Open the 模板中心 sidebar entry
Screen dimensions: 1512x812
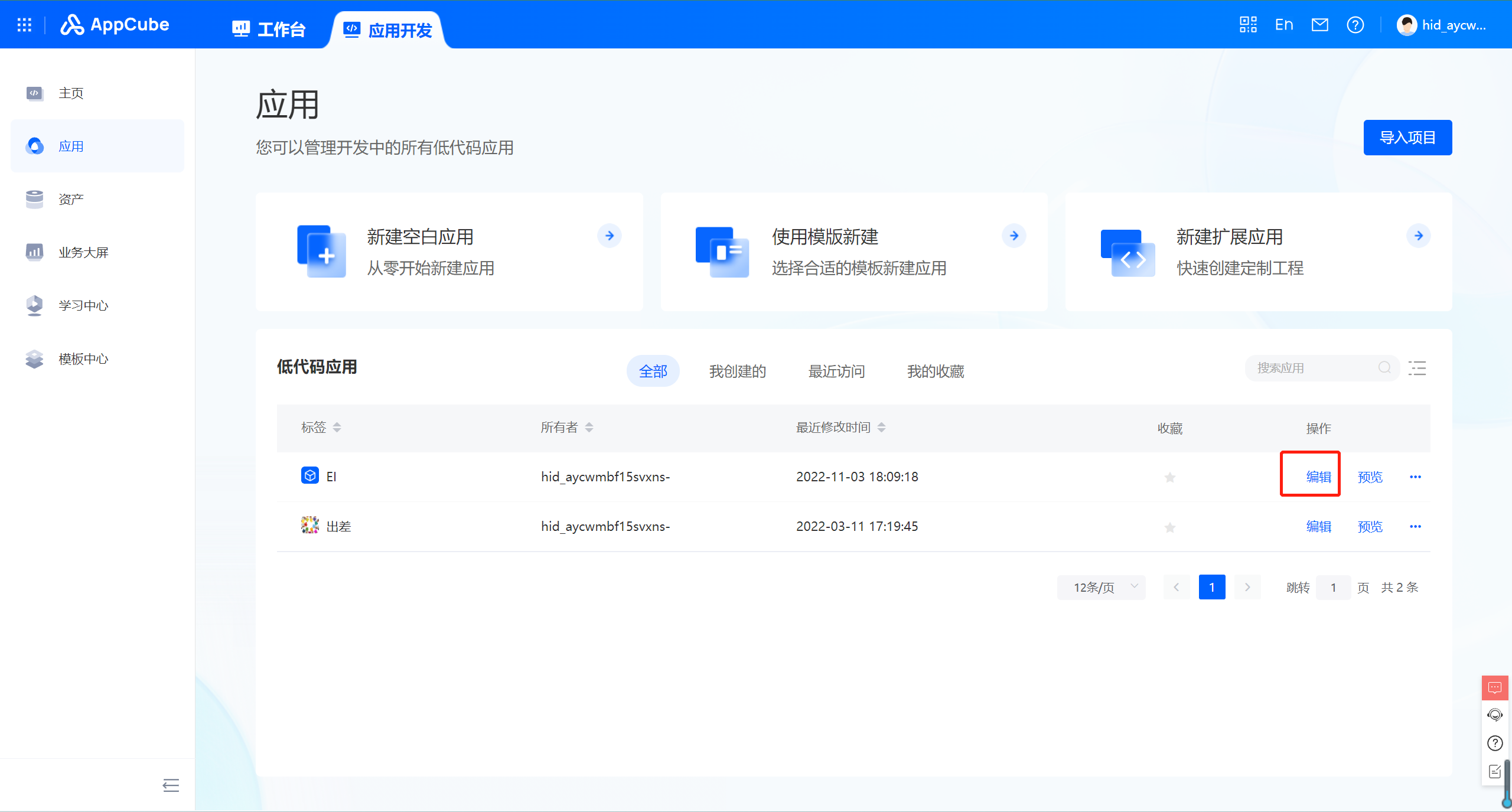pos(83,358)
